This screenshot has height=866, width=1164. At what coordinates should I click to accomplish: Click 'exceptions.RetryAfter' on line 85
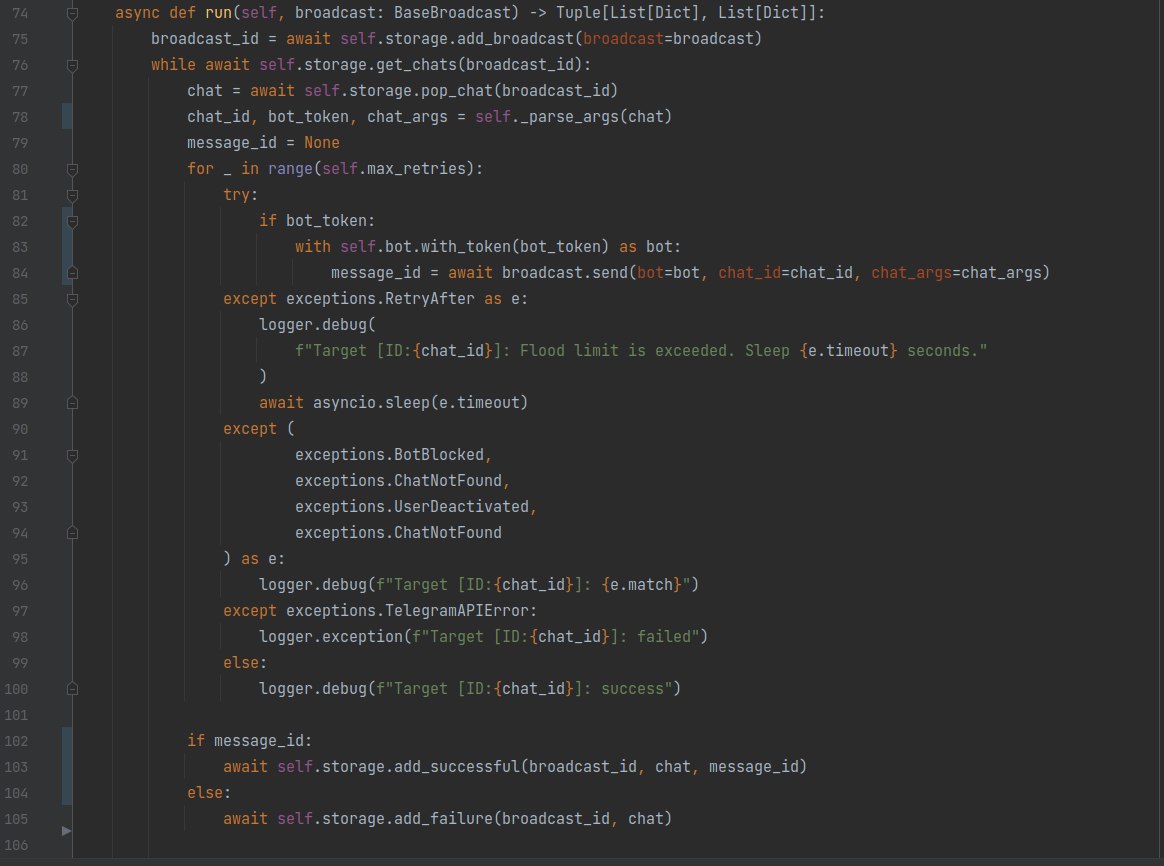pyautogui.click(x=380, y=298)
